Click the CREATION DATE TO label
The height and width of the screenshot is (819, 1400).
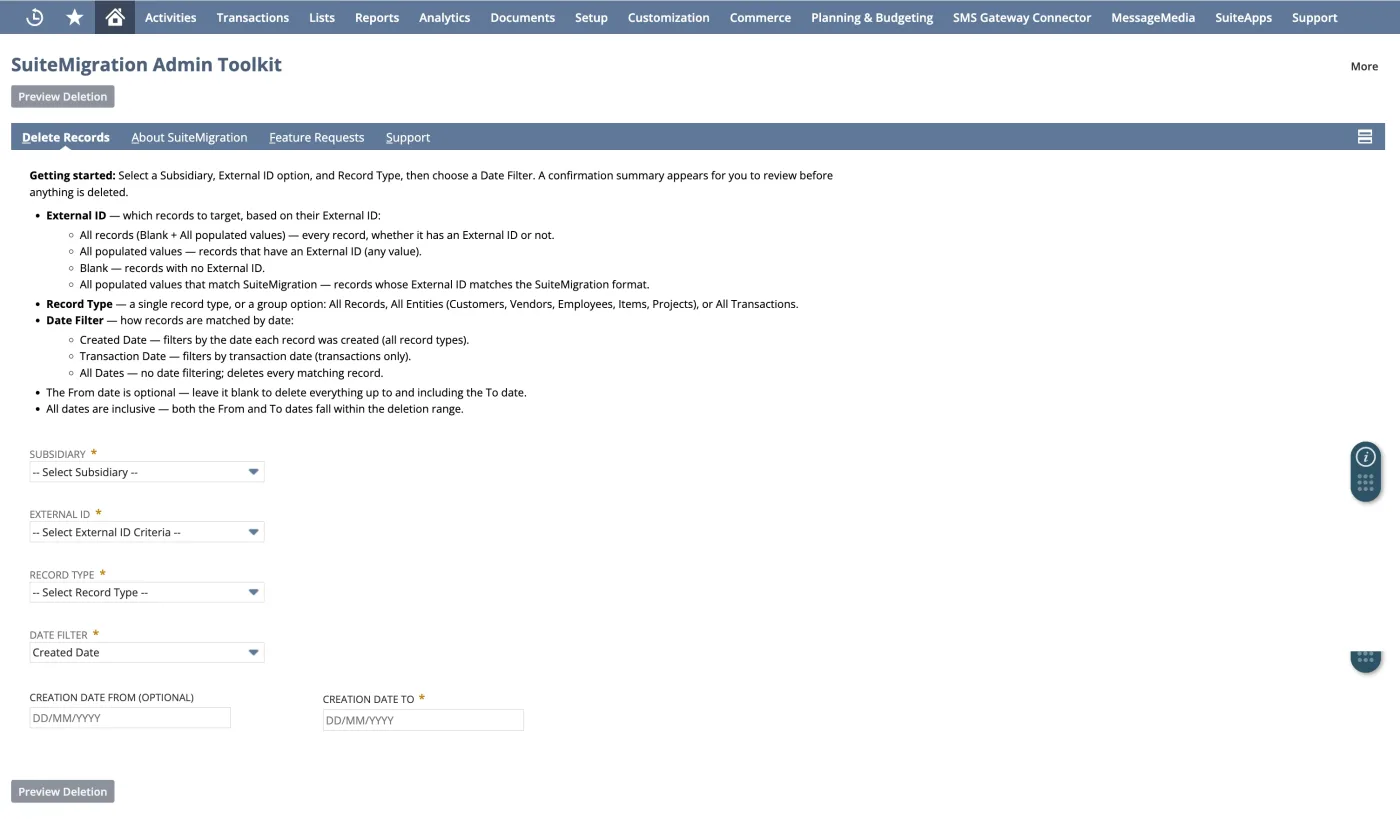[369, 699]
